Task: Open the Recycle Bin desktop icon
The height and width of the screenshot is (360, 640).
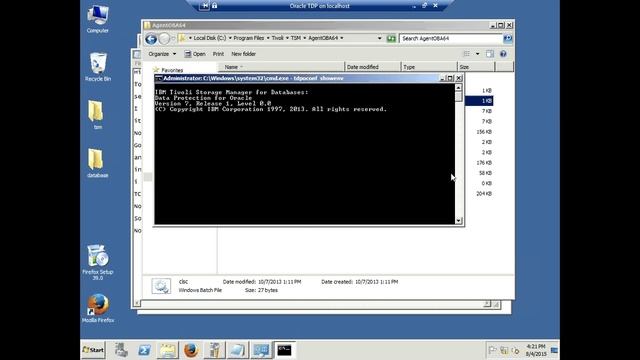Action: (x=98, y=67)
